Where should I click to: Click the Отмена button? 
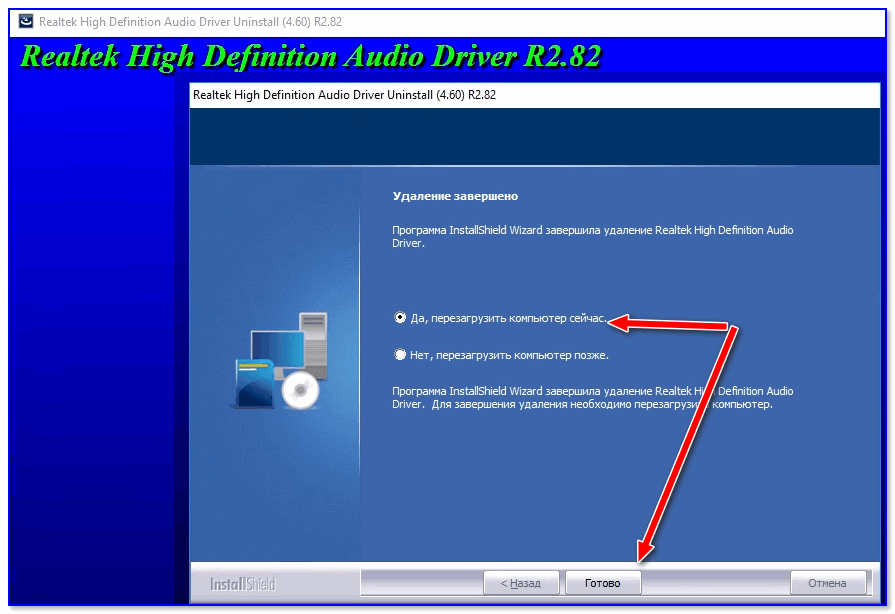point(827,583)
